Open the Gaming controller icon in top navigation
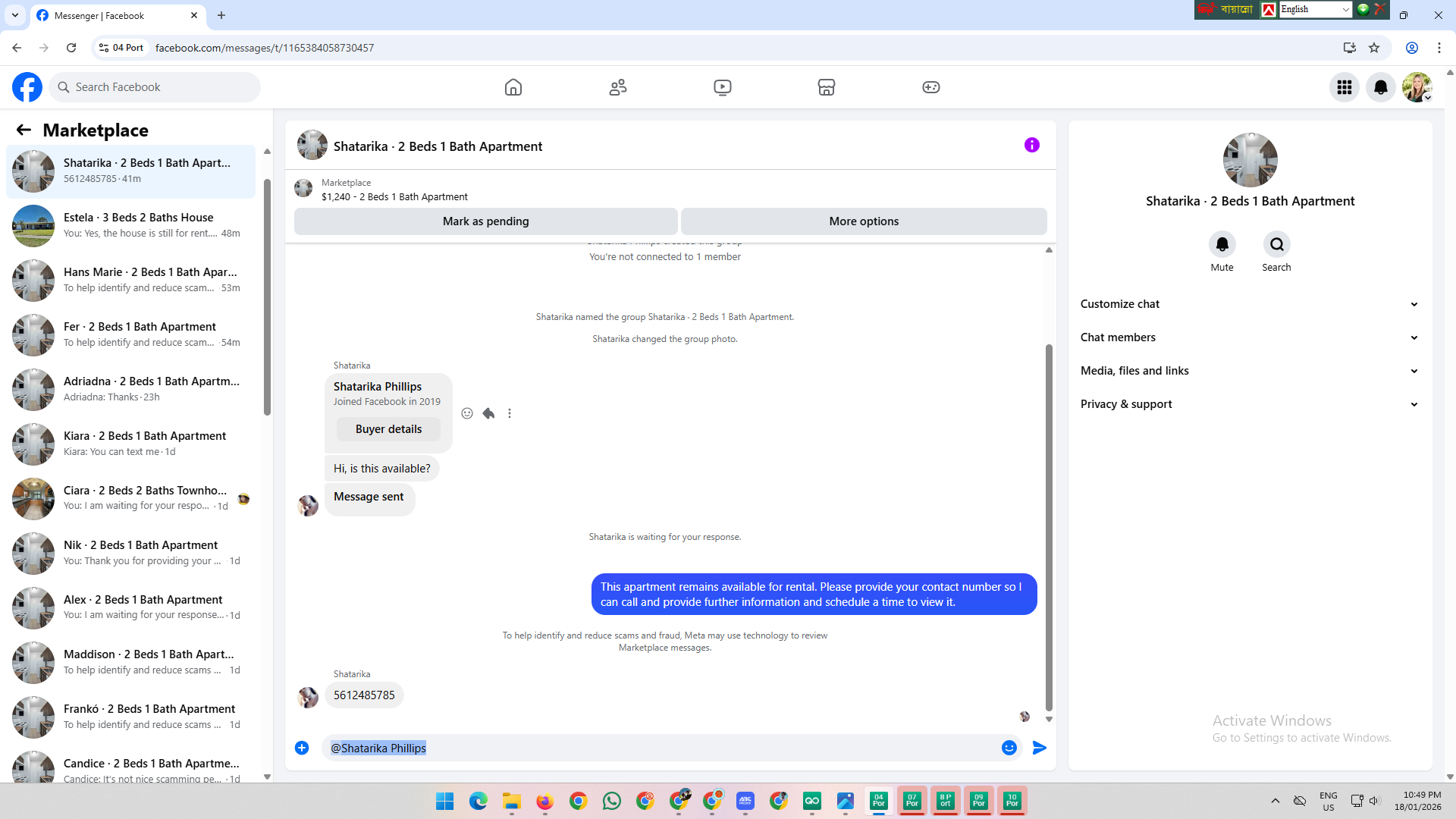 930,87
